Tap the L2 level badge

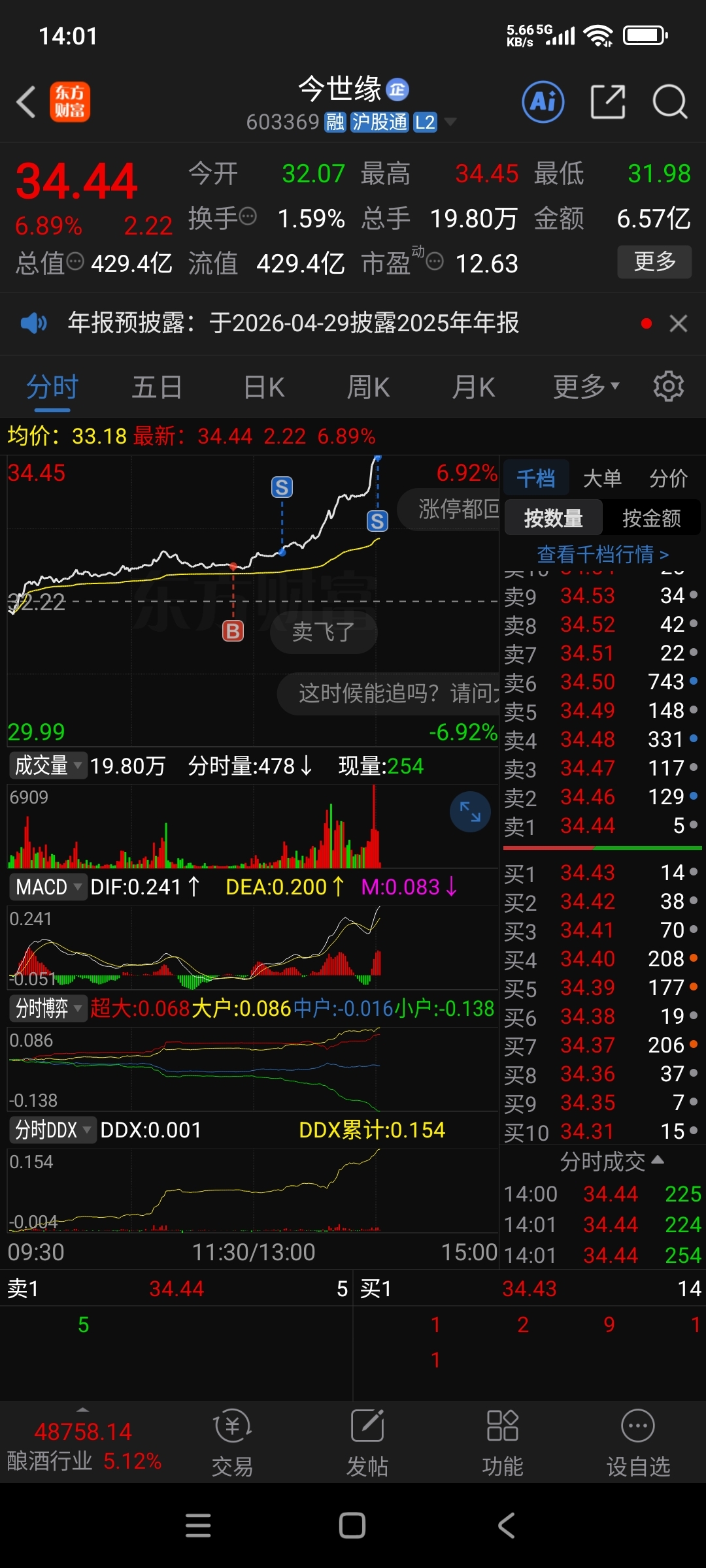click(425, 122)
